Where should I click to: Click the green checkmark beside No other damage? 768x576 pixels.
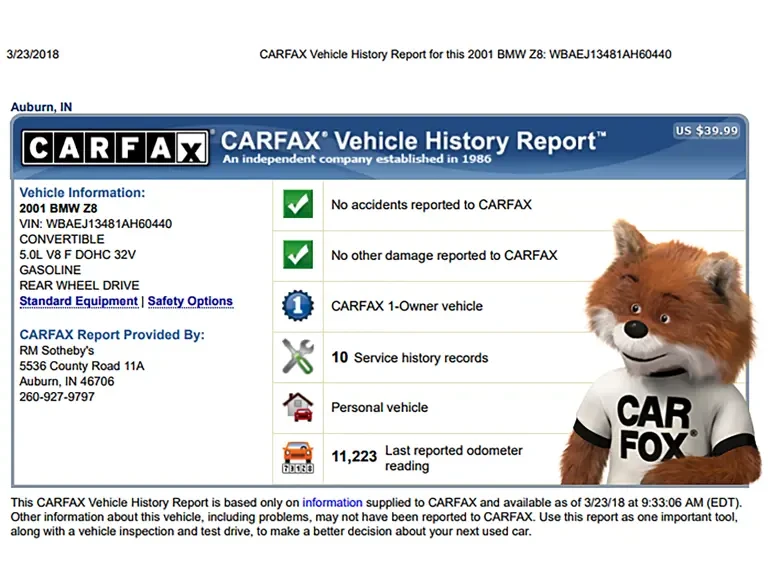[x=298, y=254]
